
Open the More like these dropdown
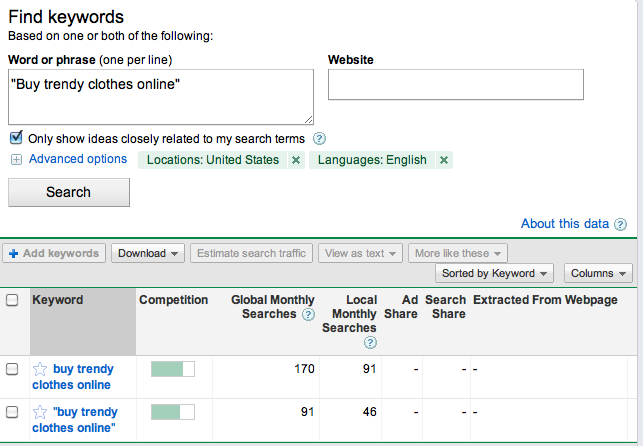point(458,253)
